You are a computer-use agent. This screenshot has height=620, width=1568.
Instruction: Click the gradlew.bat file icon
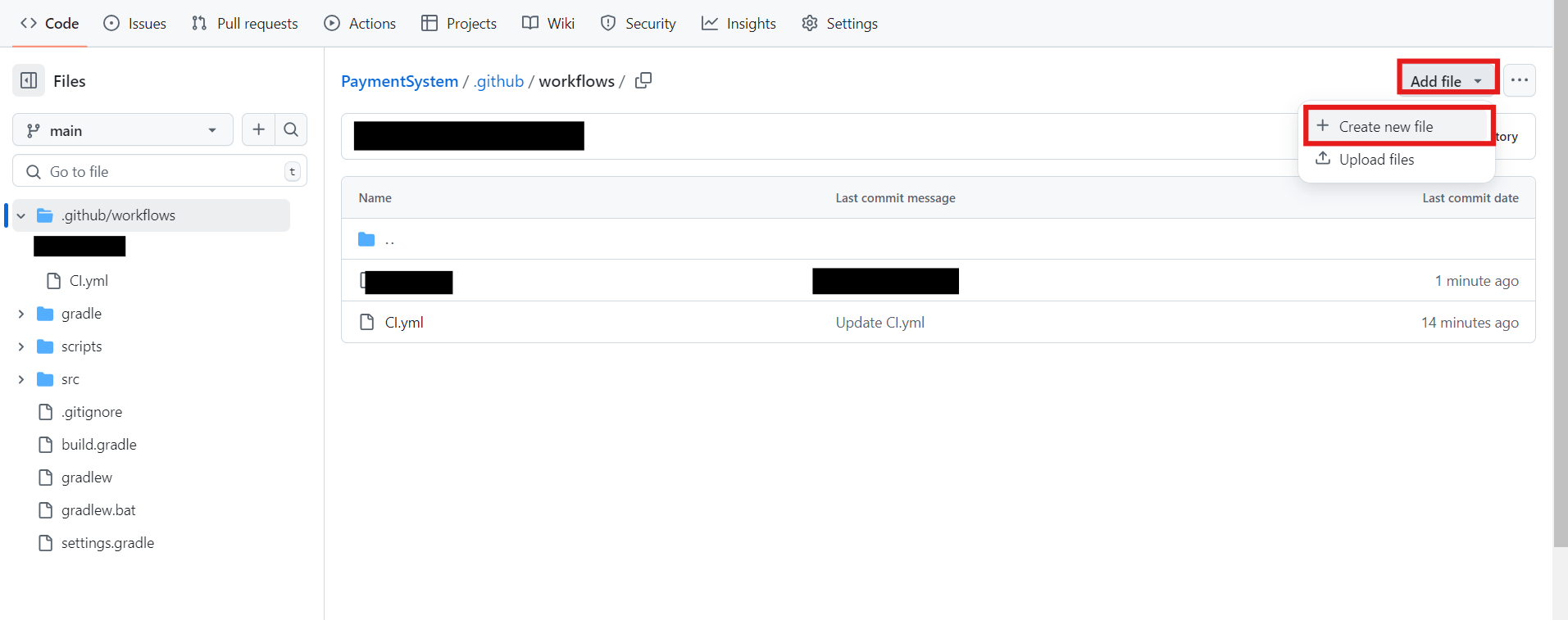tap(46, 510)
